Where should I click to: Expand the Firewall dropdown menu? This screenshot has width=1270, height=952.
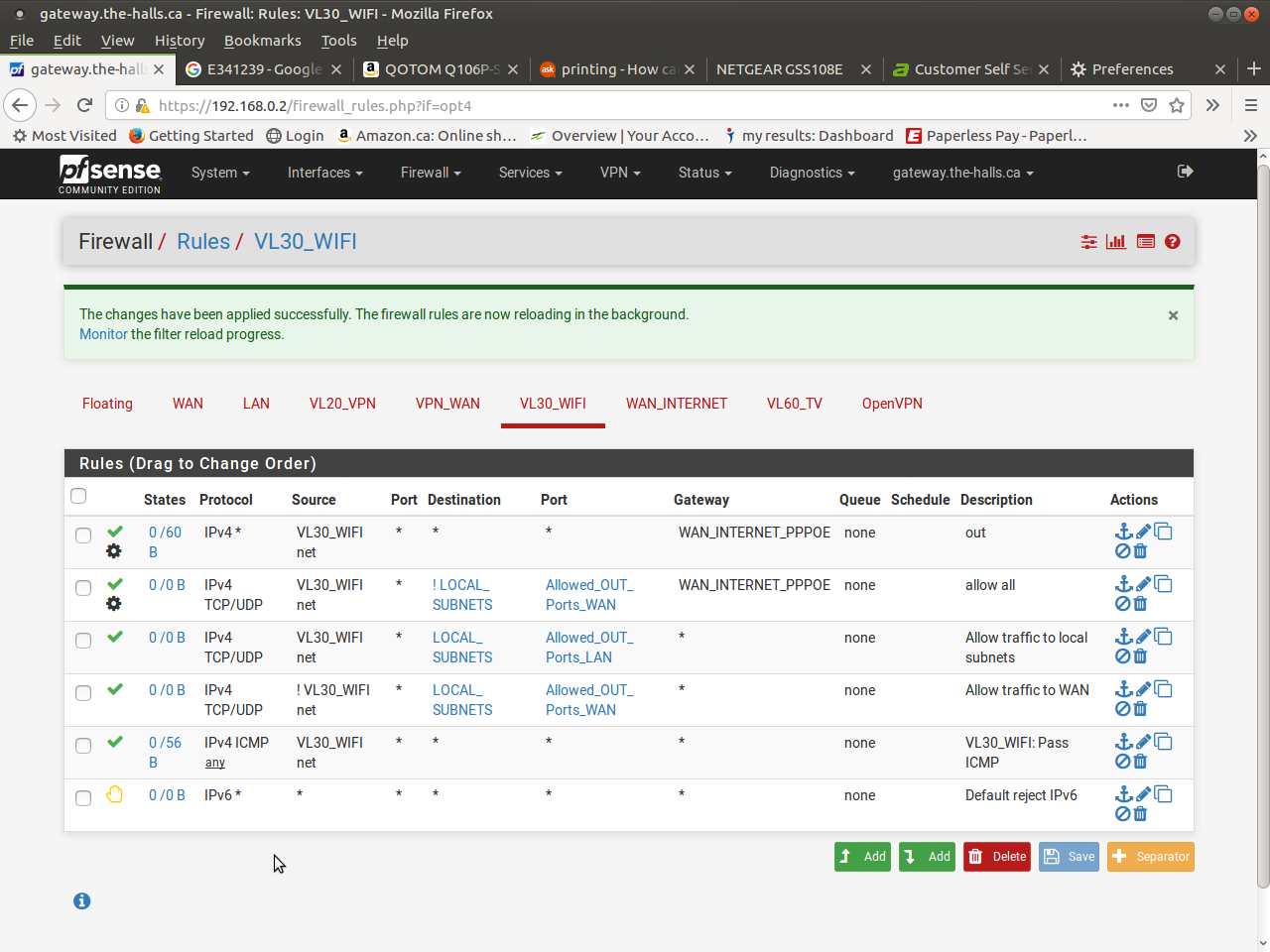431,173
